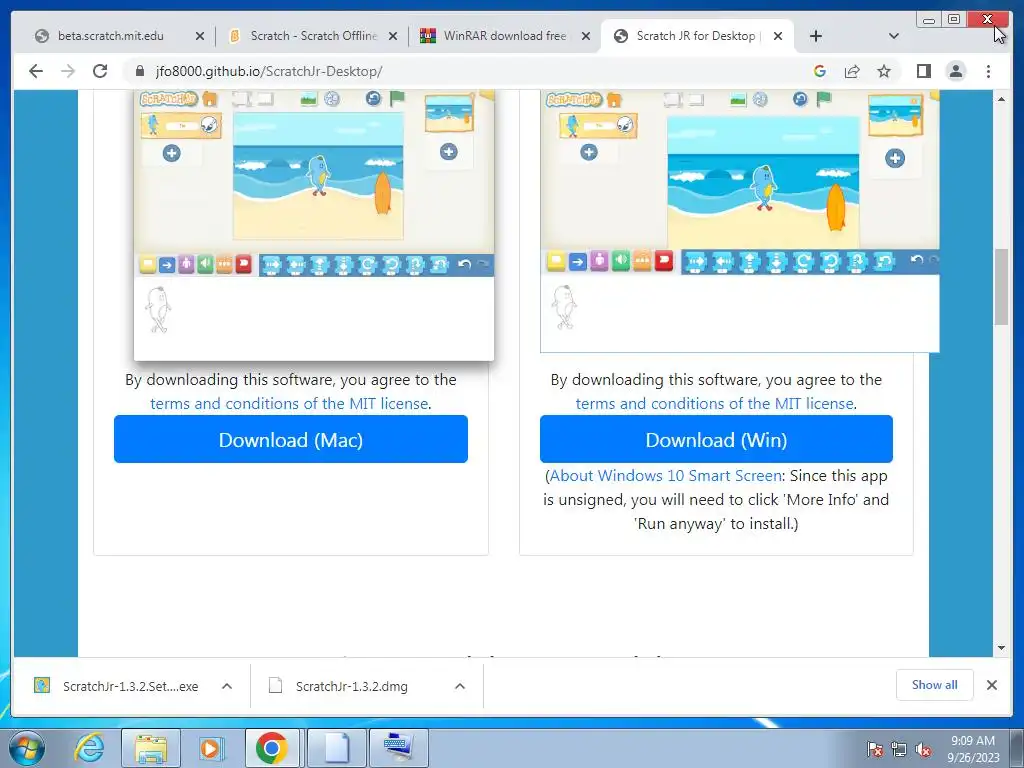
Task: Switch to Scratch Offline tab
Action: point(313,36)
